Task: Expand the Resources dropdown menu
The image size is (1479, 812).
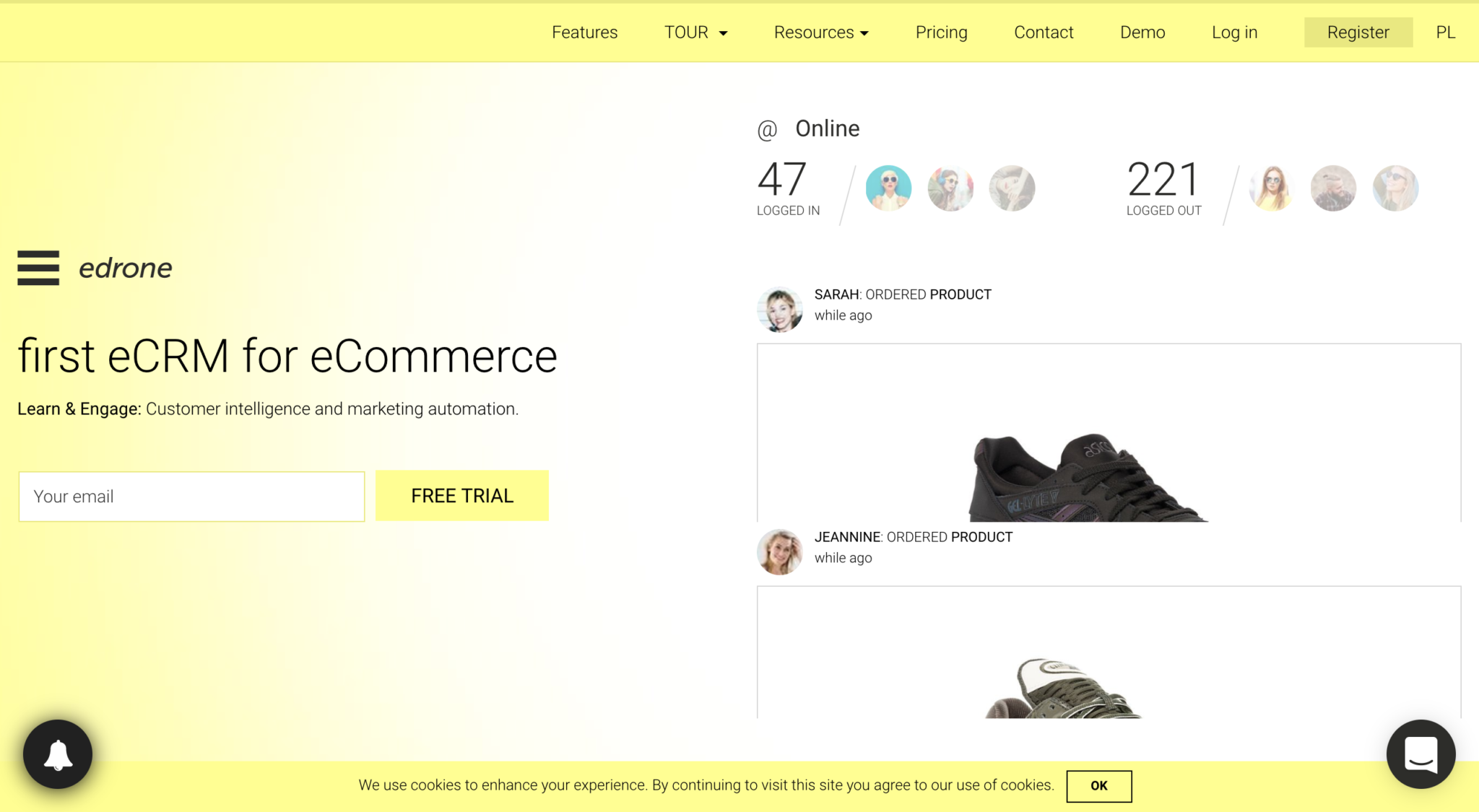Action: coord(821,32)
